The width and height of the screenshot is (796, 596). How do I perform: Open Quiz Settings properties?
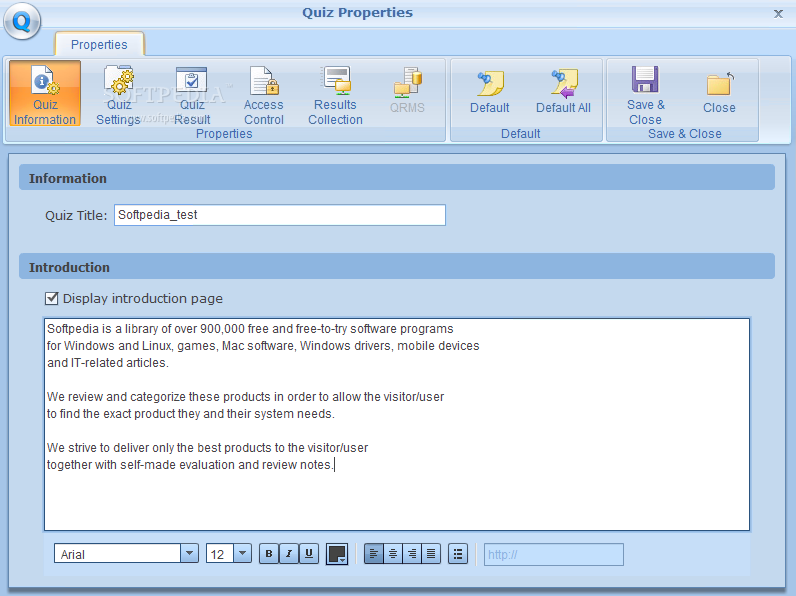119,94
